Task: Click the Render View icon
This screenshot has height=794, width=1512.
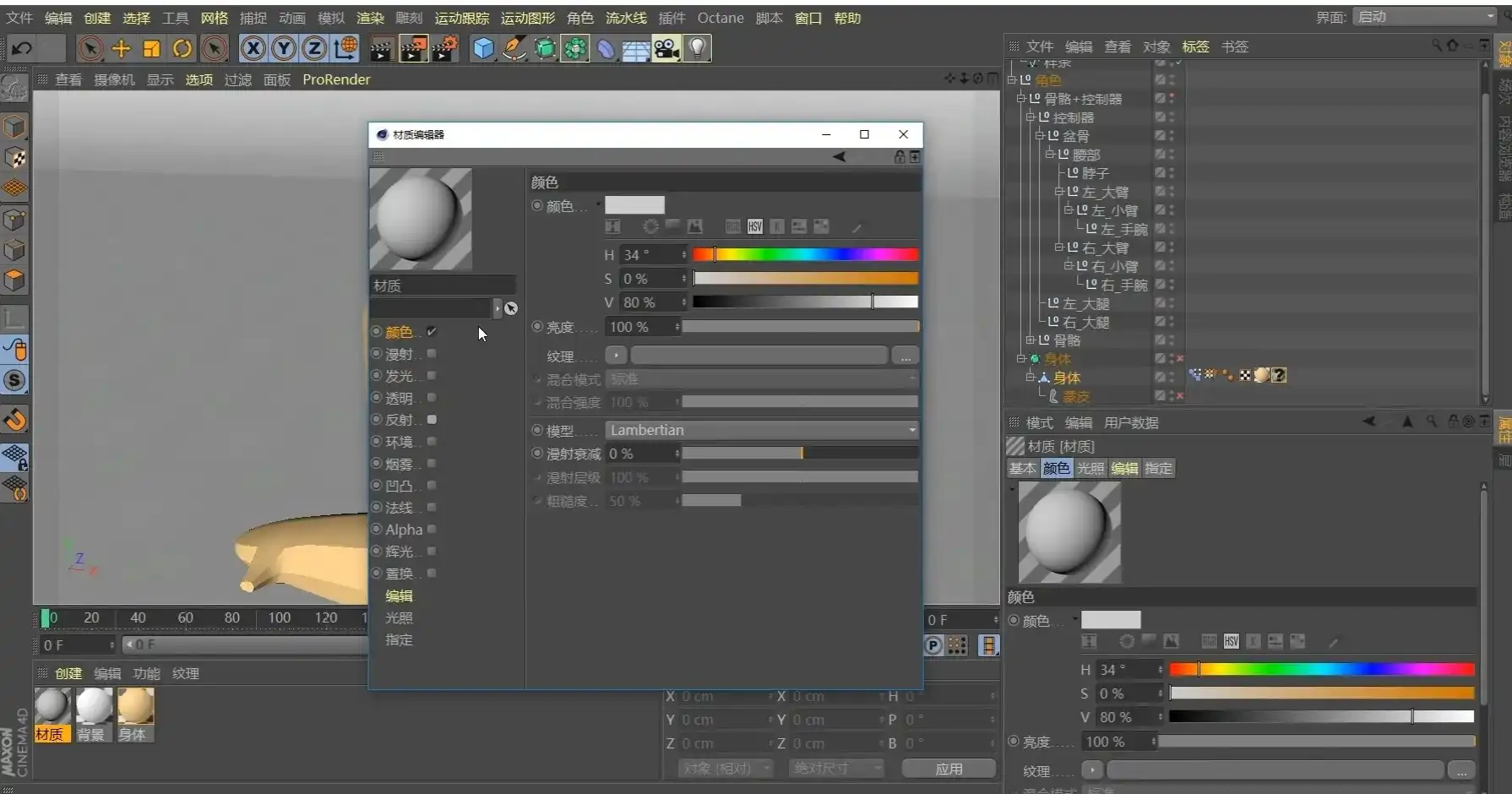Action: (x=382, y=48)
